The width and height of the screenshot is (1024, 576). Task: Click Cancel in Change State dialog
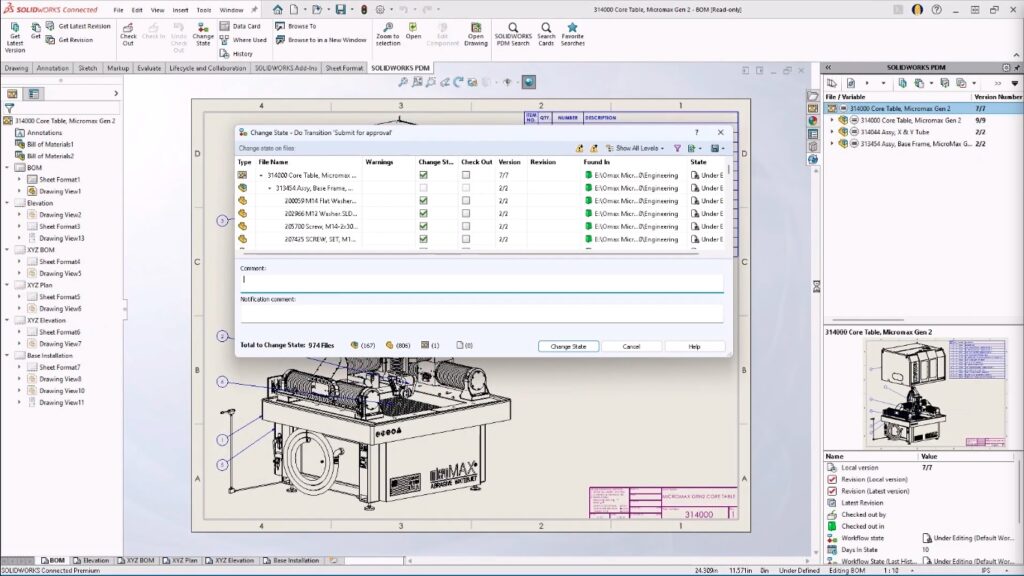tap(631, 346)
